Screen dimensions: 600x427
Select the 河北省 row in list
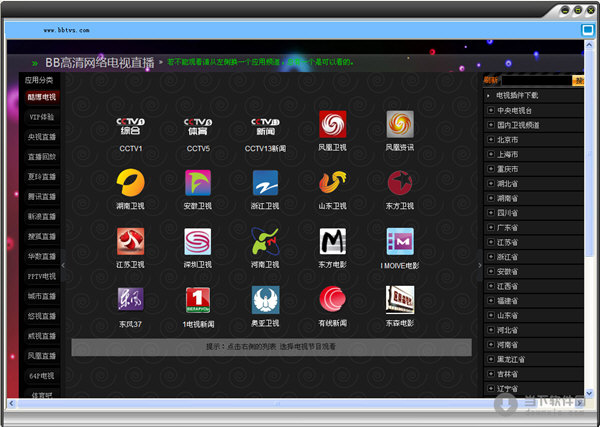tap(533, 330)
